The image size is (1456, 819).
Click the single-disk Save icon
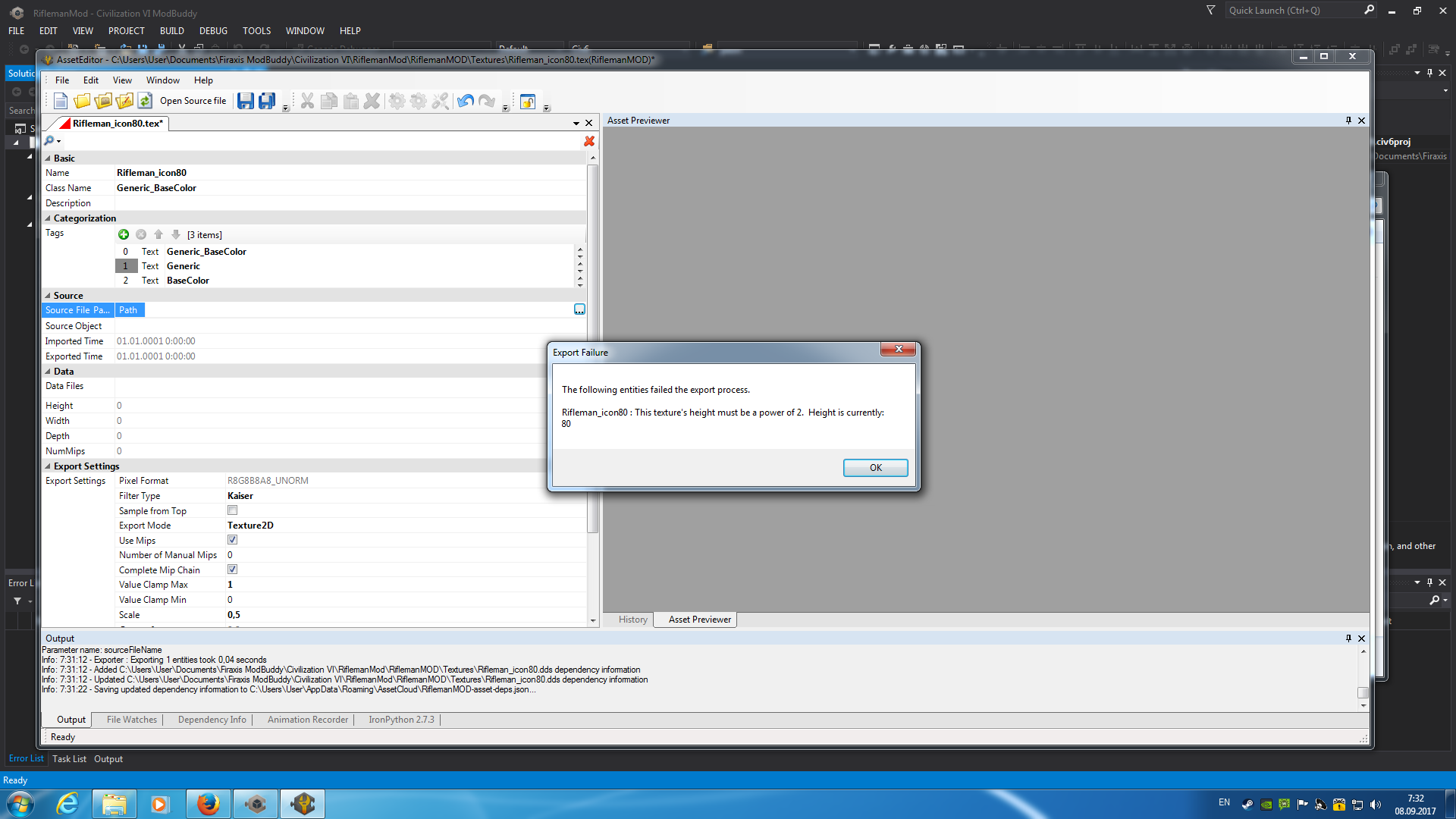246,101
